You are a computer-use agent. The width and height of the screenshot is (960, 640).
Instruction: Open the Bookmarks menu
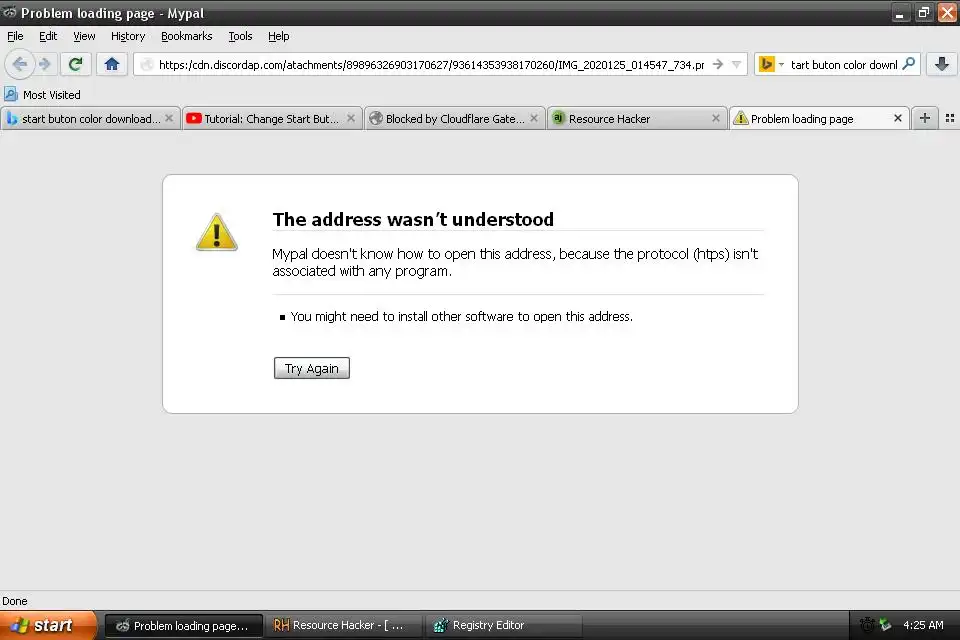186,36
